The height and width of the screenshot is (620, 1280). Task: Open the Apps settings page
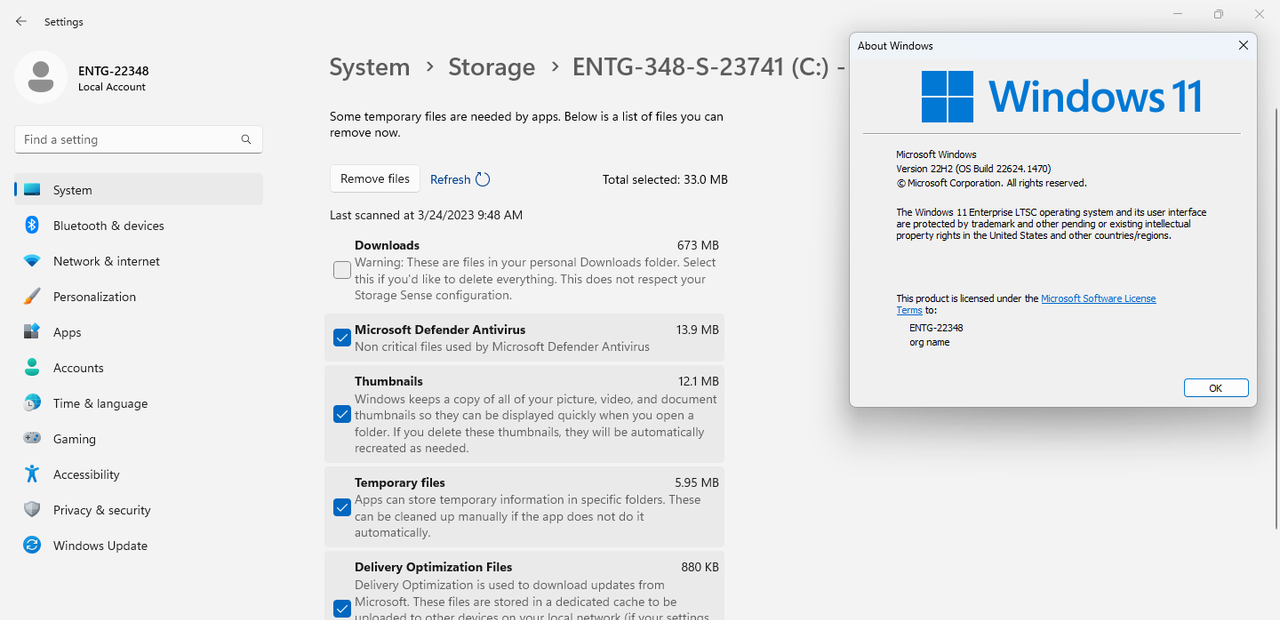coord(139,332)
